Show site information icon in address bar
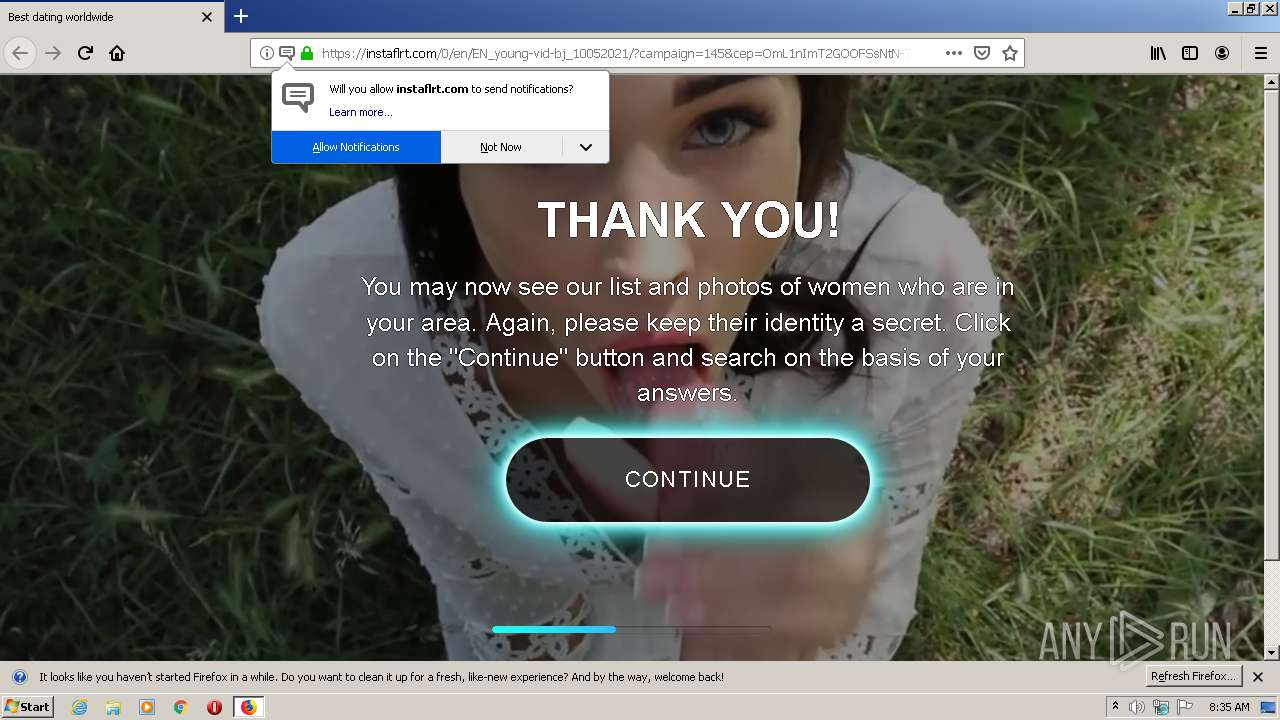 (x=267, y=53)
